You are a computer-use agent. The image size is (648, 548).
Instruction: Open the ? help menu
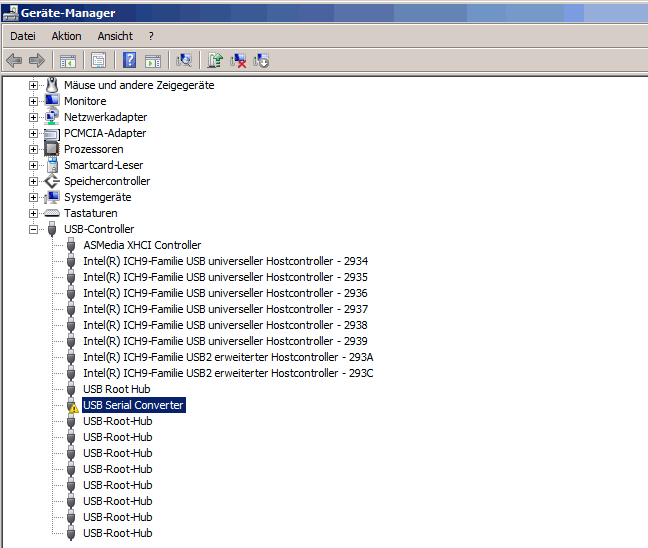[151, 36]
